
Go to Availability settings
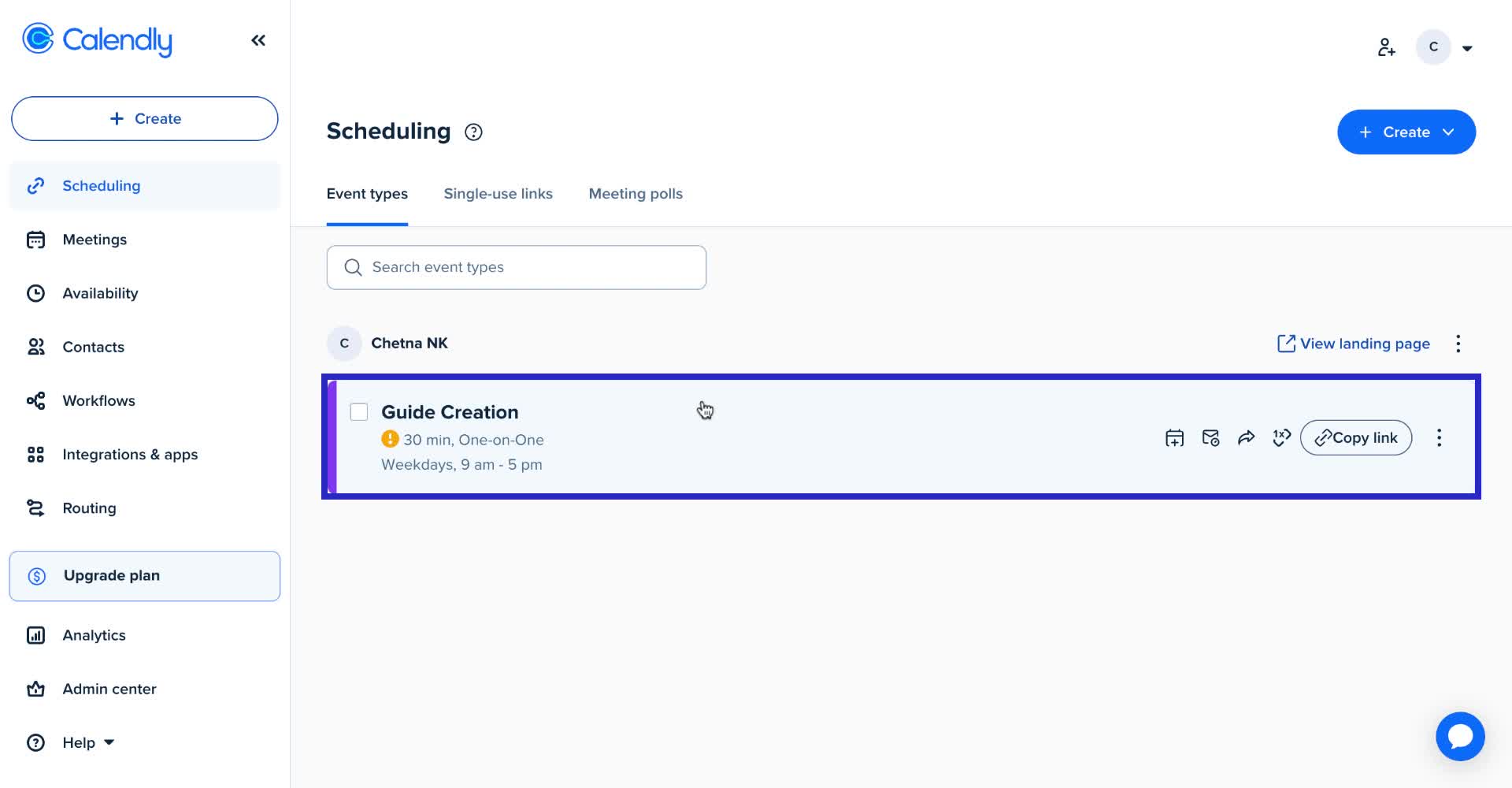(100, 292)
